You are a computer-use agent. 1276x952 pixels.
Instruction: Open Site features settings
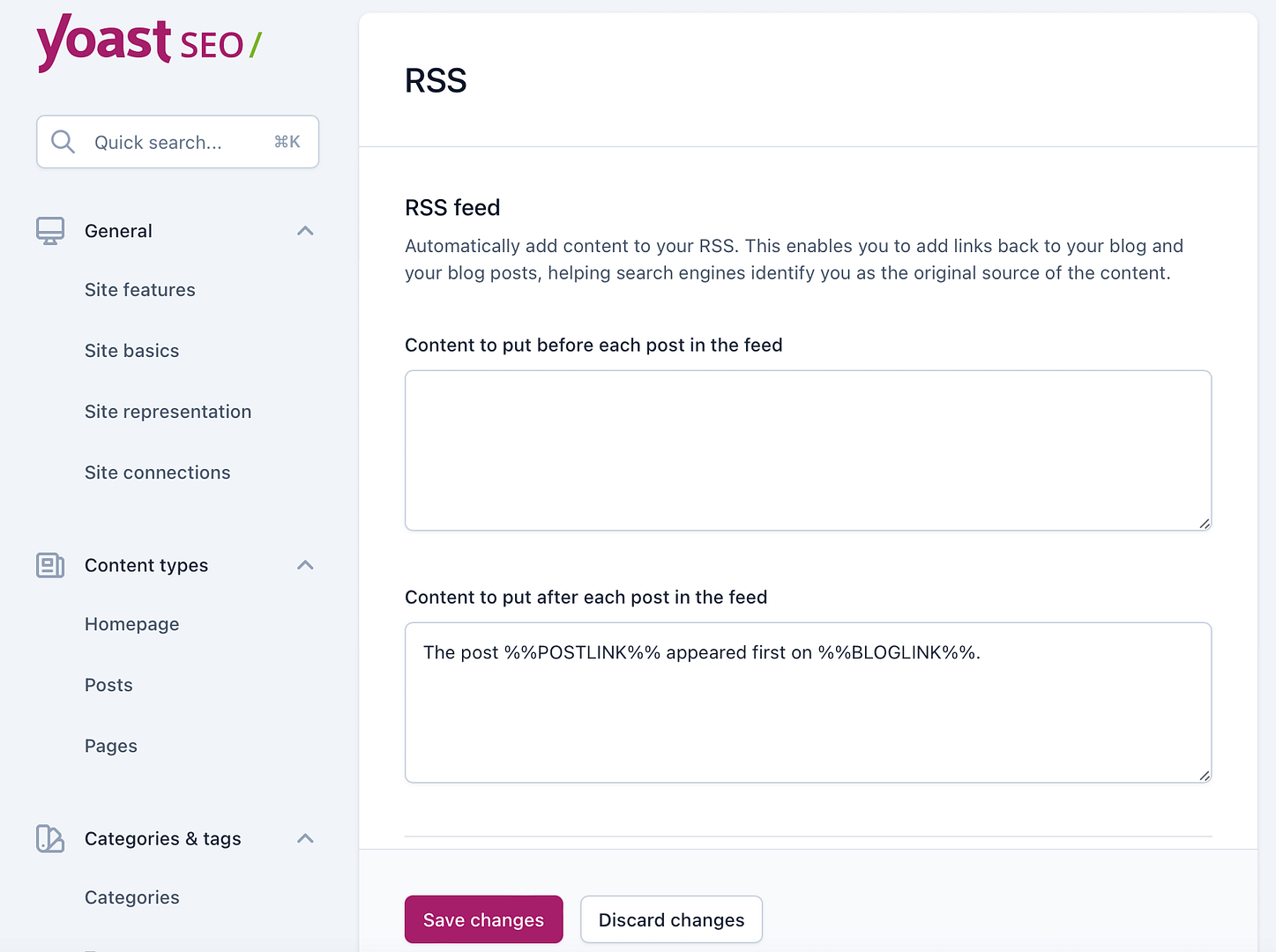coord(139,289)
